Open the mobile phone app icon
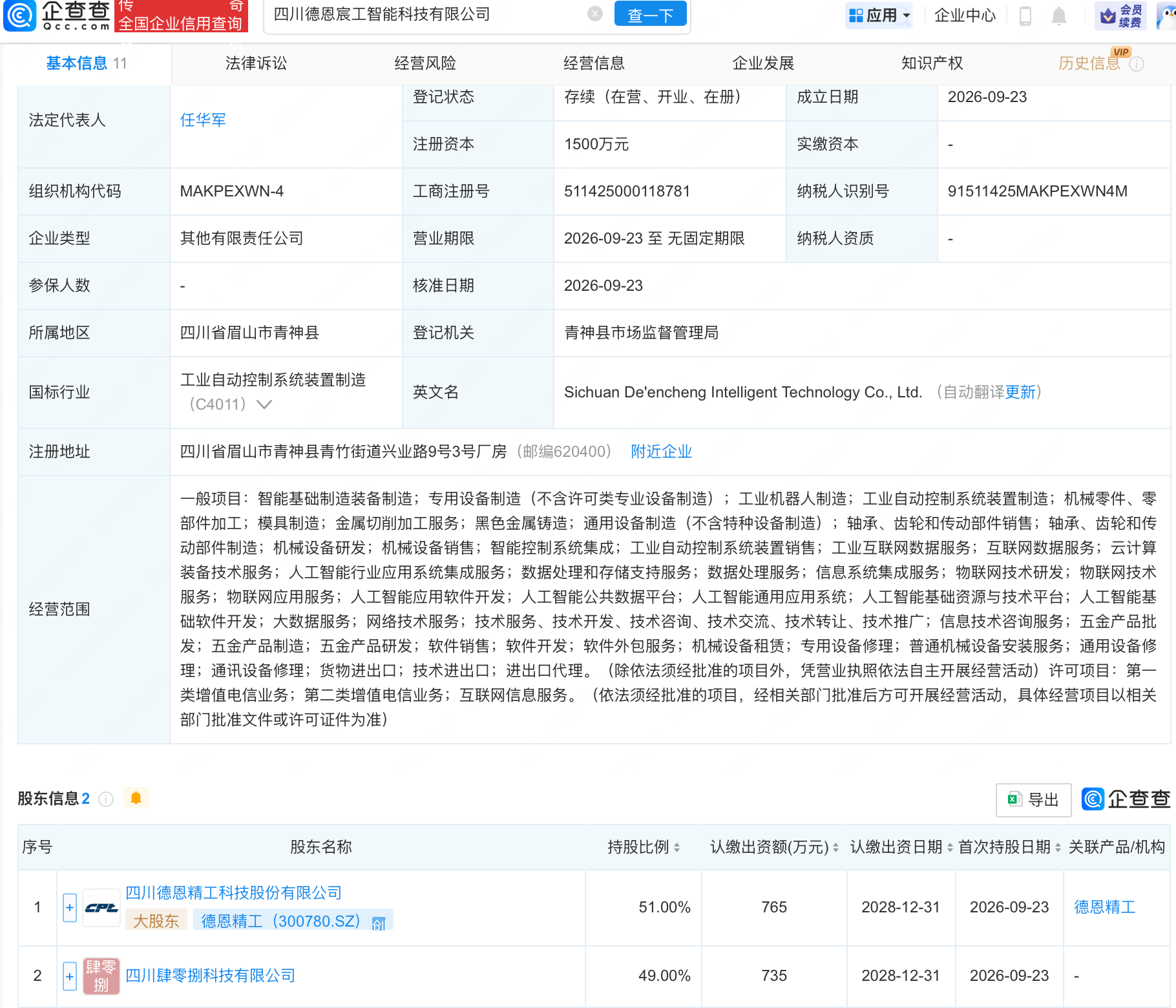This screenshot has height=1008, width=1176. (1025, 16)
